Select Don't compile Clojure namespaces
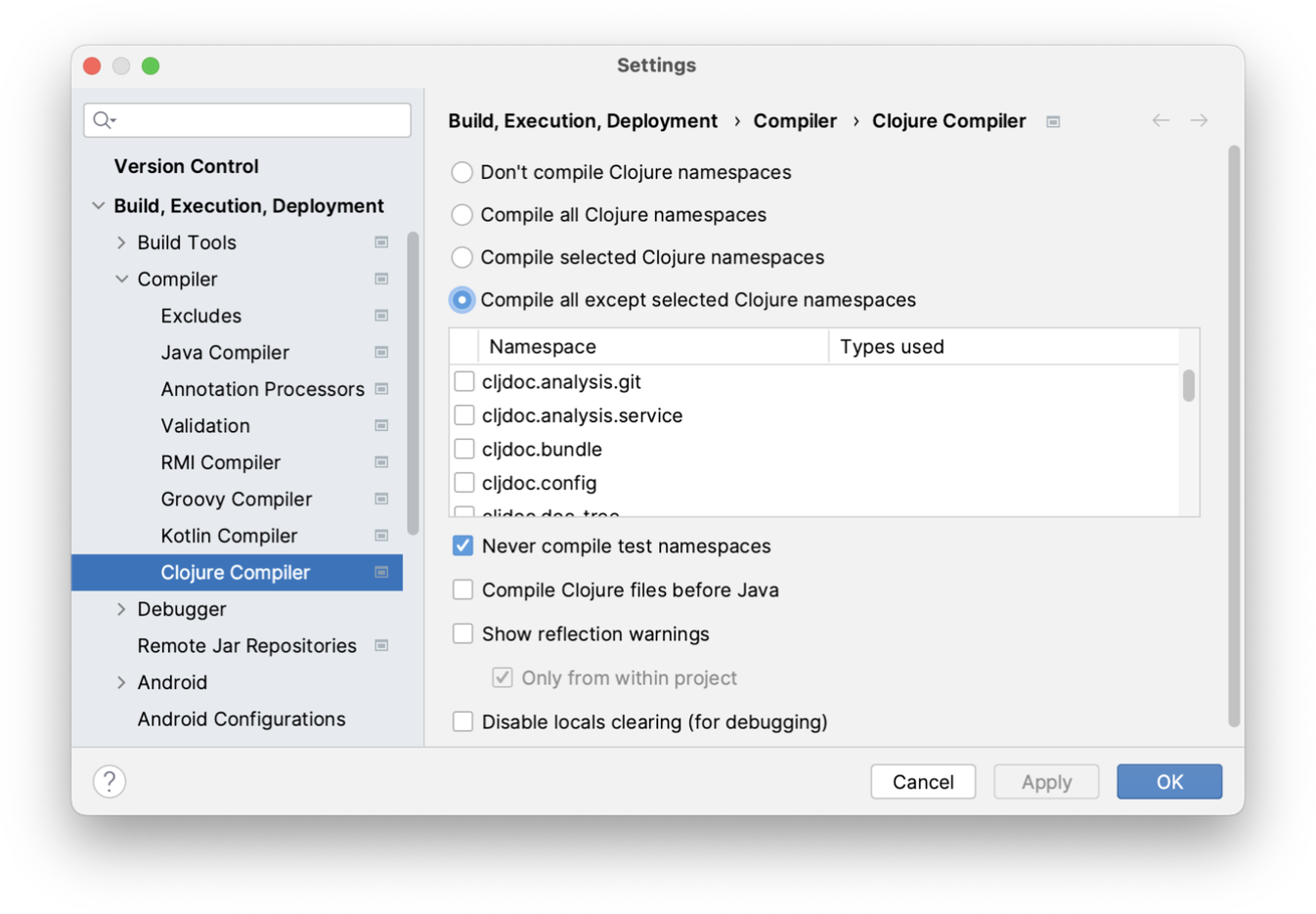 click(461, 173)
